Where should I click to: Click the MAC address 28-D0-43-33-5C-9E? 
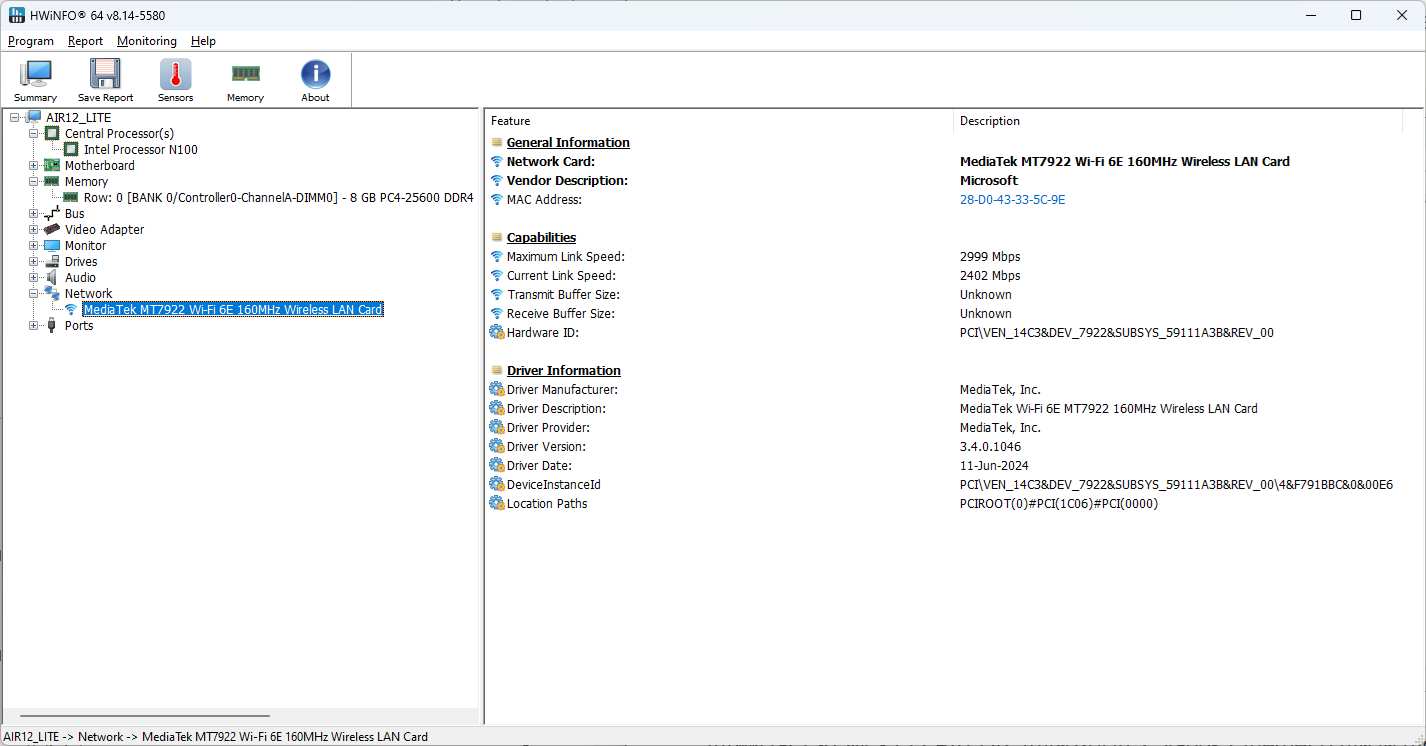pyautogui.click(x=1012, y=200)
